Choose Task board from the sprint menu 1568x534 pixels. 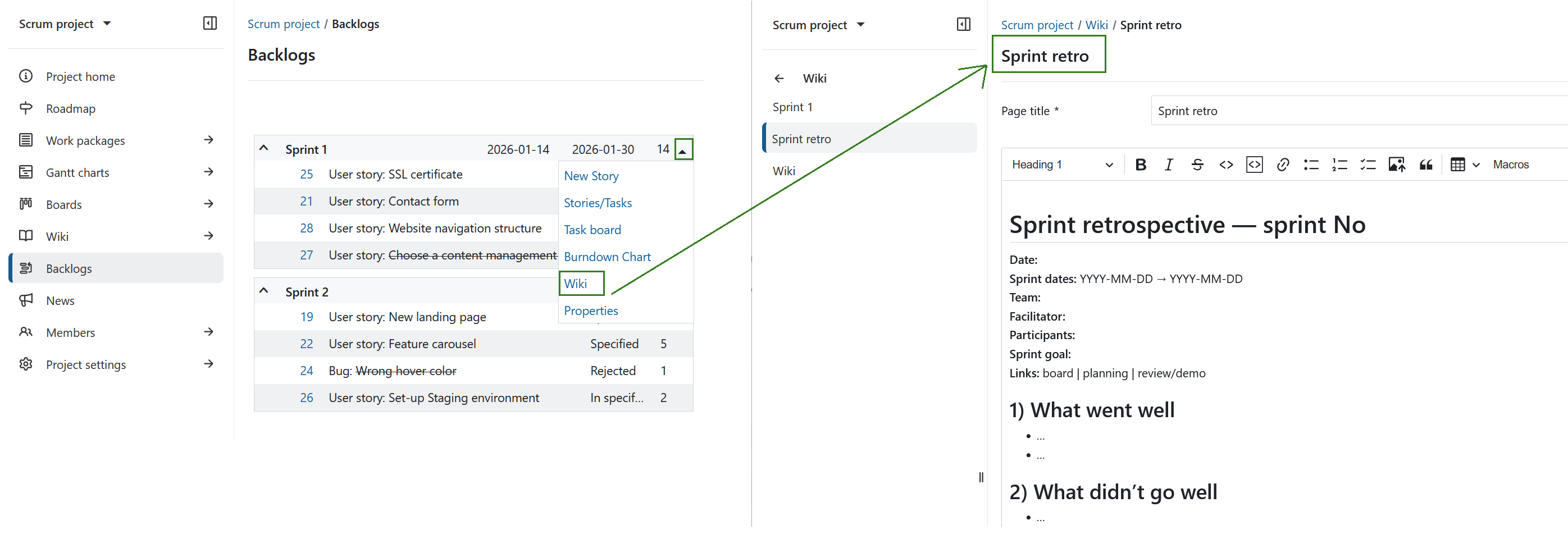(x=592, y=230)
